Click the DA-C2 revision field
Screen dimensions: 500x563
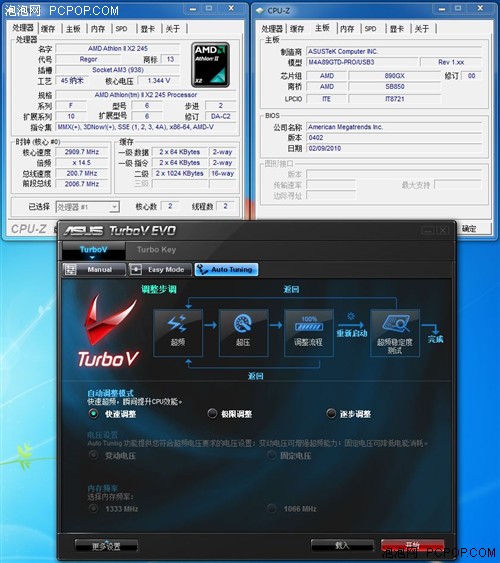click(x=221, y=116)
